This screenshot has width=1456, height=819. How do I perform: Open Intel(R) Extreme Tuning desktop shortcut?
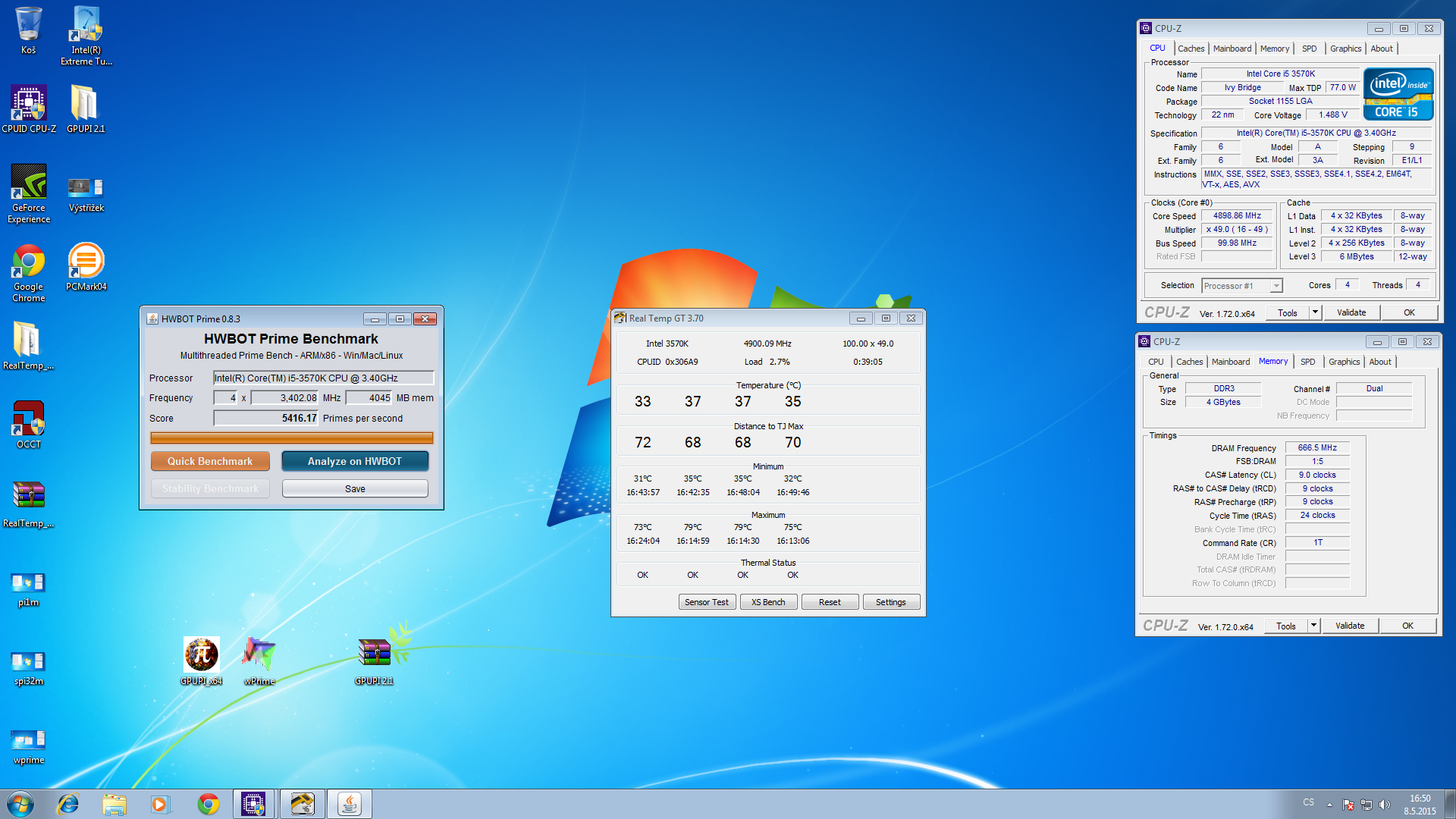[86, 36]
